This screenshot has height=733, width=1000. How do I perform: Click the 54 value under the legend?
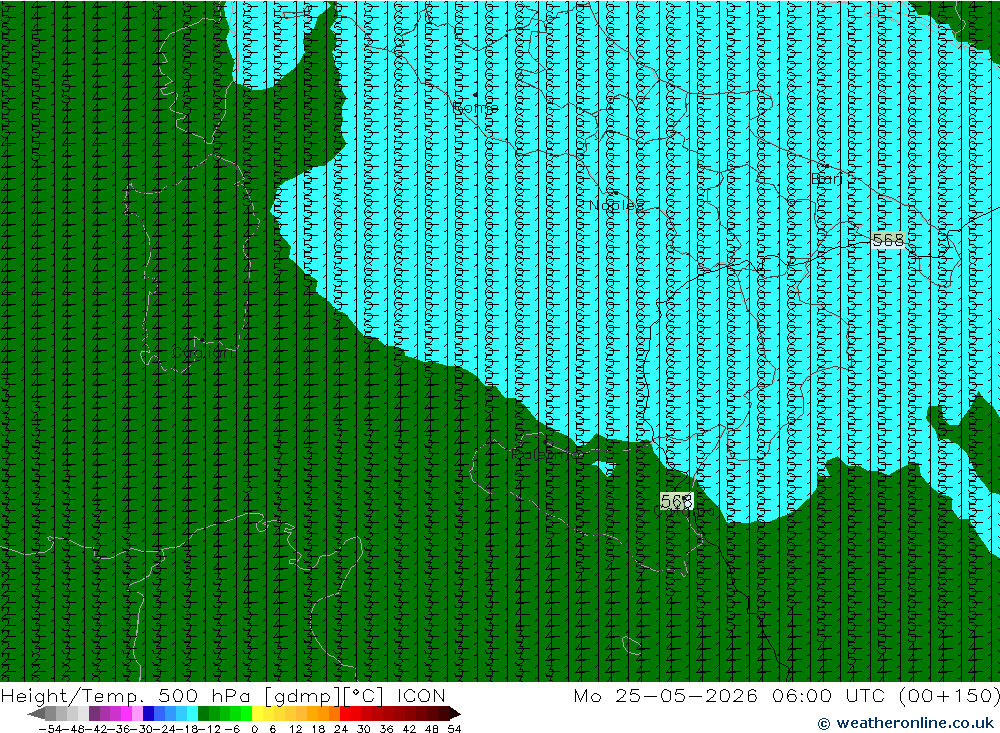pos(454,729)
